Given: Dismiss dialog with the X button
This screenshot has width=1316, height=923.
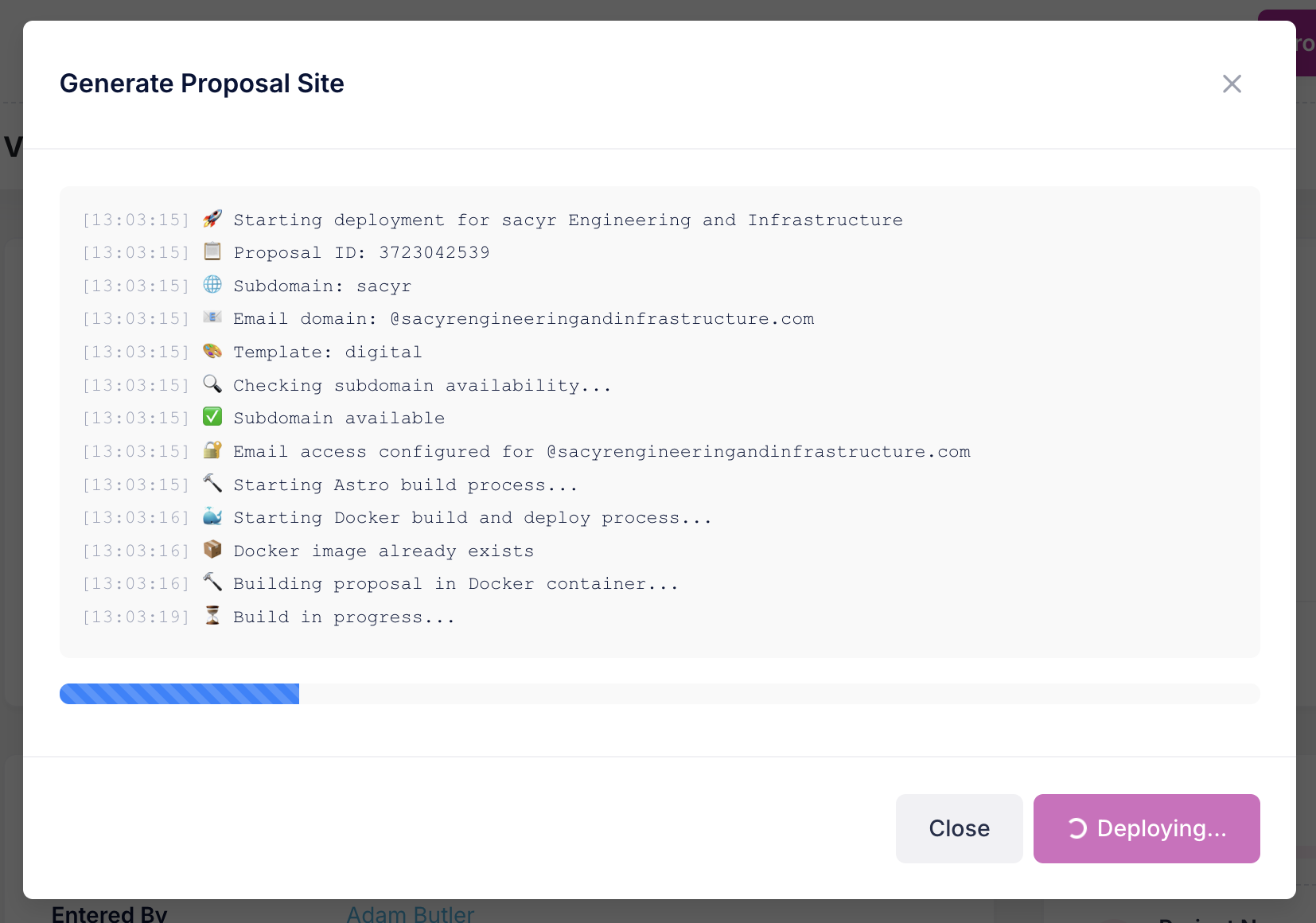Looking at the screenshot, I should [1232, 84].
